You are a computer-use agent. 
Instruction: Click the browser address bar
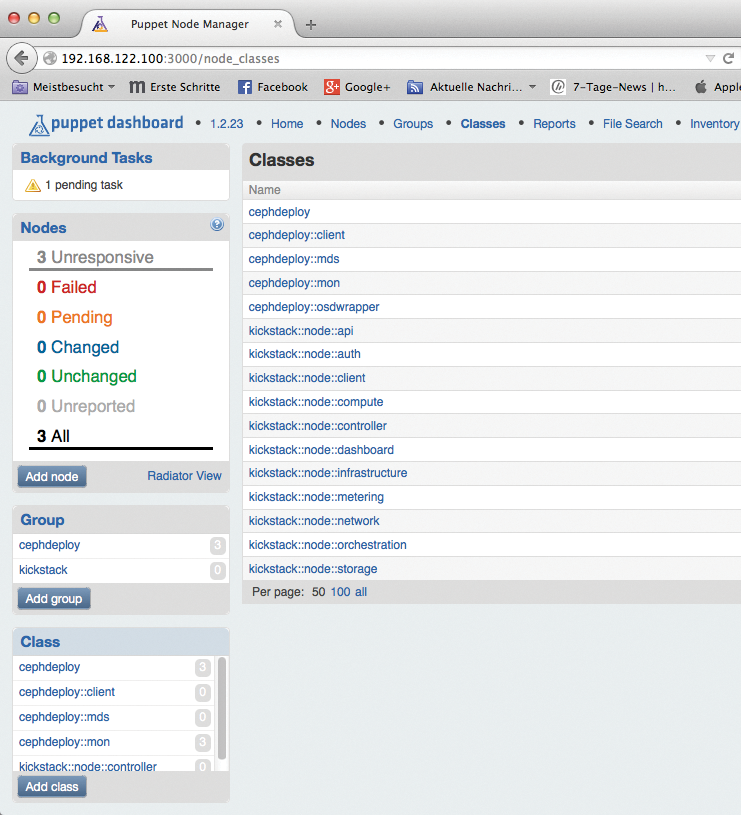(x=380, y=59)
